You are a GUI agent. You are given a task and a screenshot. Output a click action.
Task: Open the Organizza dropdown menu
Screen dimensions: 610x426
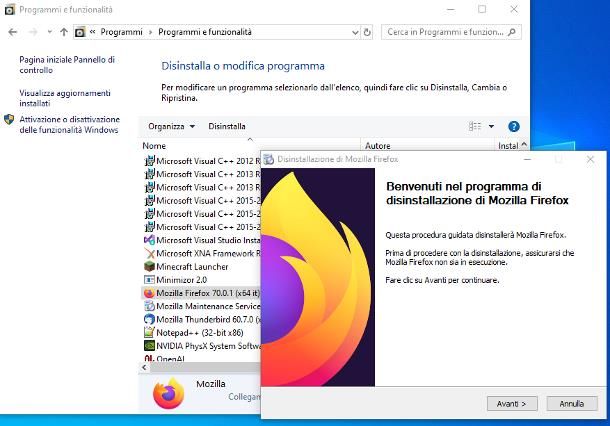tap(171, 126)
